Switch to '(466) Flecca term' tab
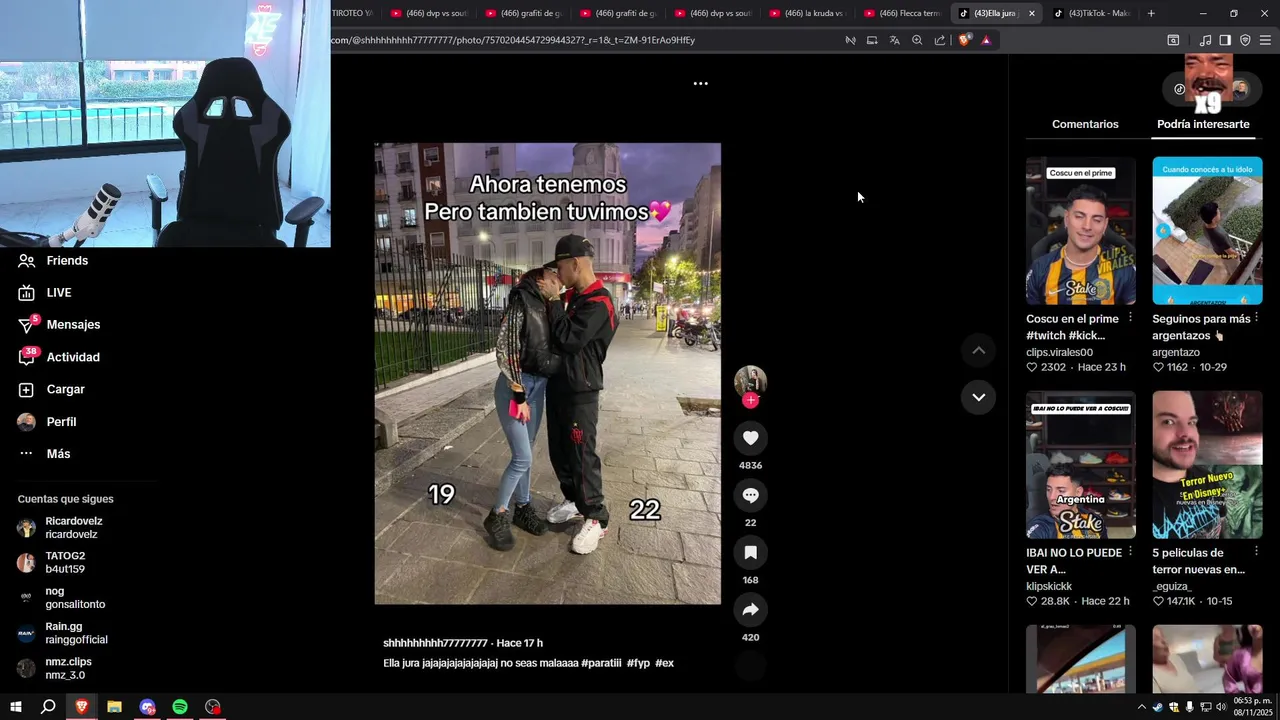The height and width of the screenshot is (720, 1280). point(902,13)
